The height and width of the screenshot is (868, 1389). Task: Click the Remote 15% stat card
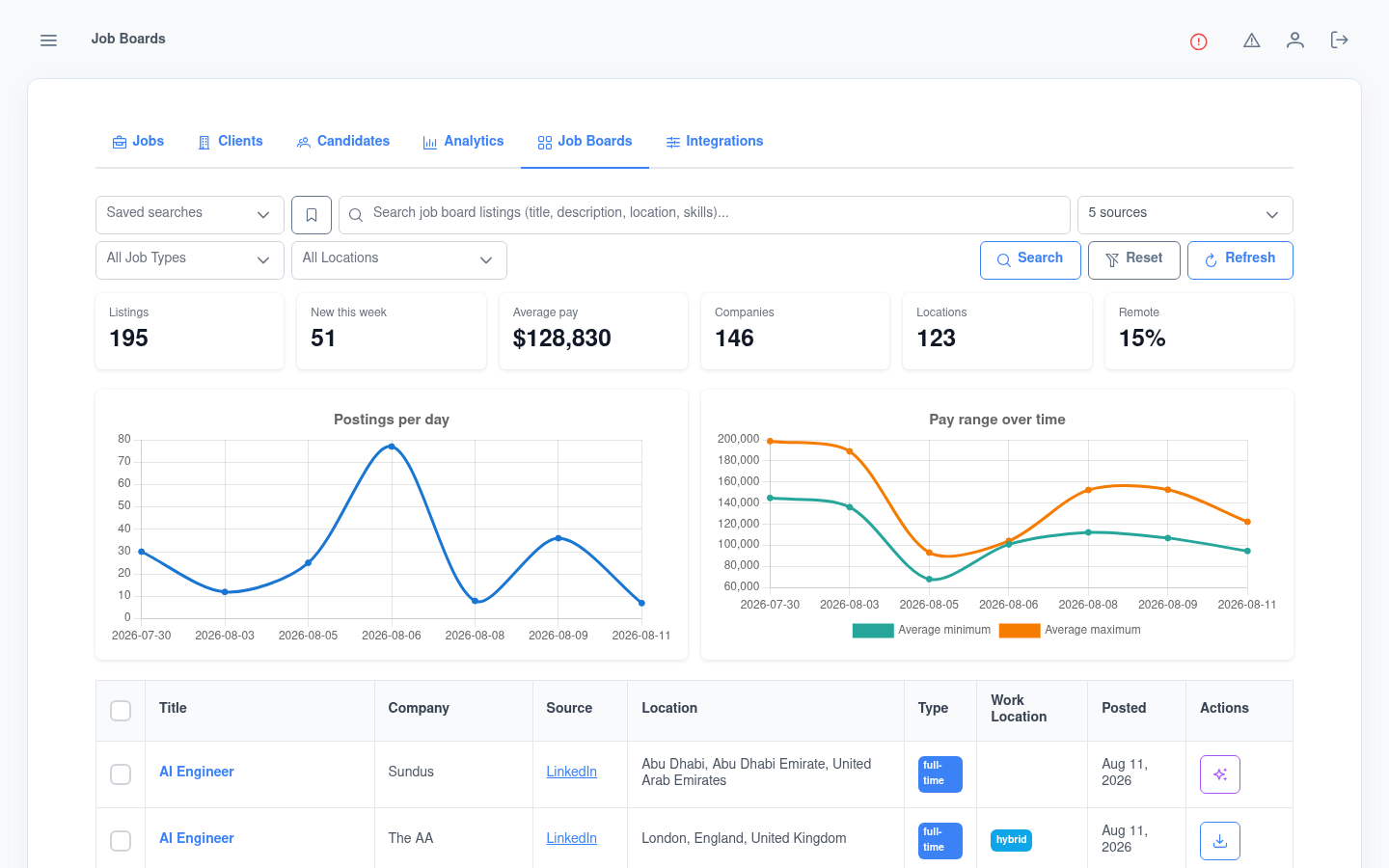(1199, 331)
